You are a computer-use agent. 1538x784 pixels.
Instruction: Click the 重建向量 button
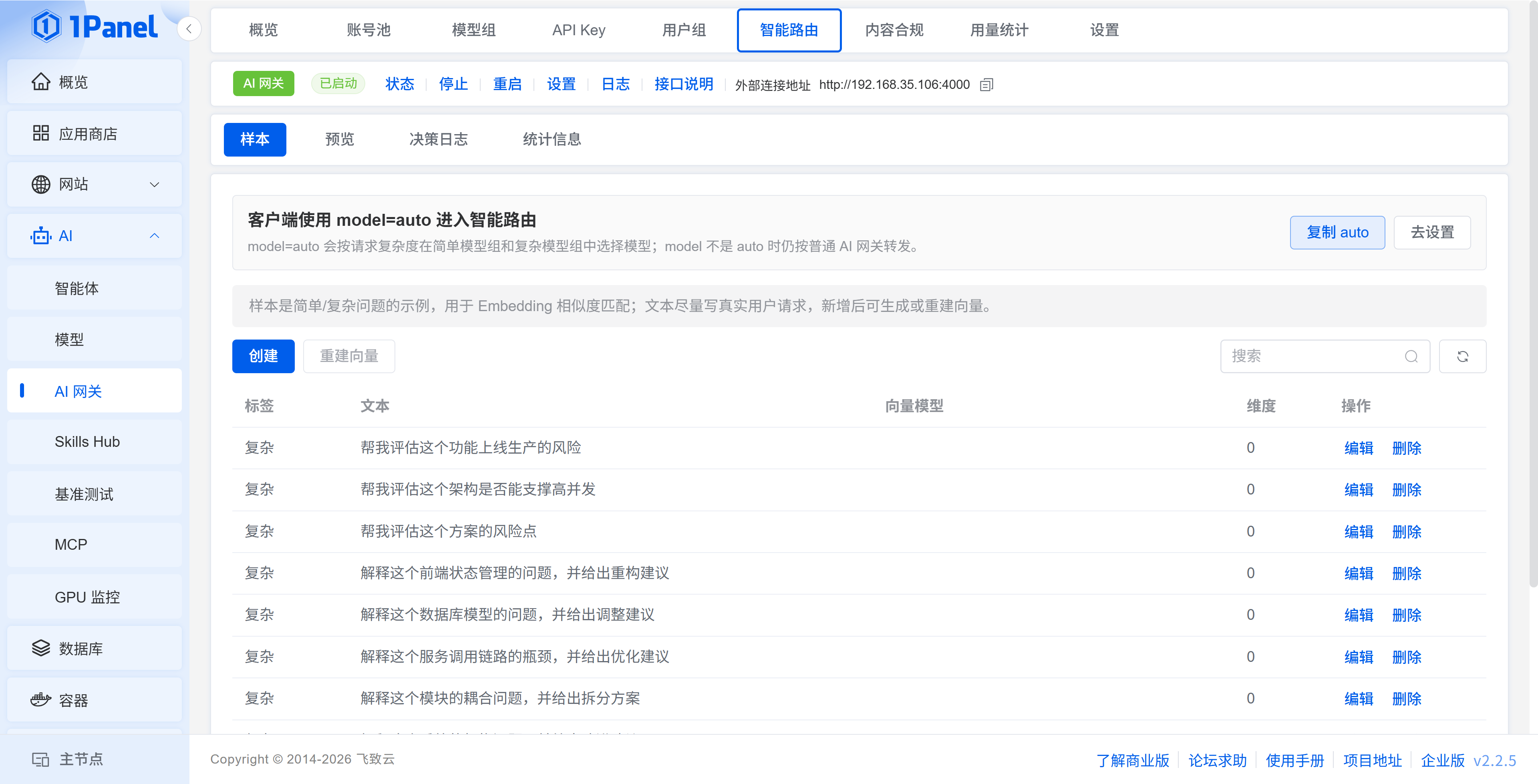349,356
